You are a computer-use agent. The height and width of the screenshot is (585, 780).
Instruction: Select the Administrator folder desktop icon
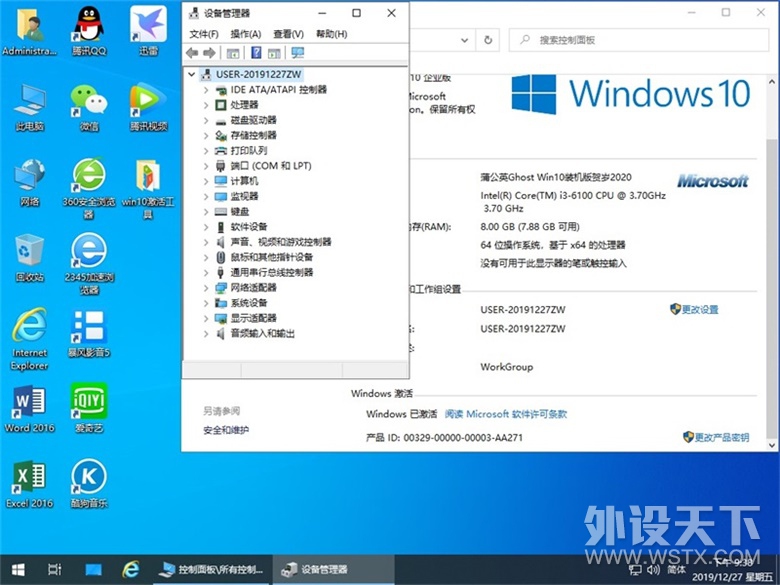click(x=30, y=30)
